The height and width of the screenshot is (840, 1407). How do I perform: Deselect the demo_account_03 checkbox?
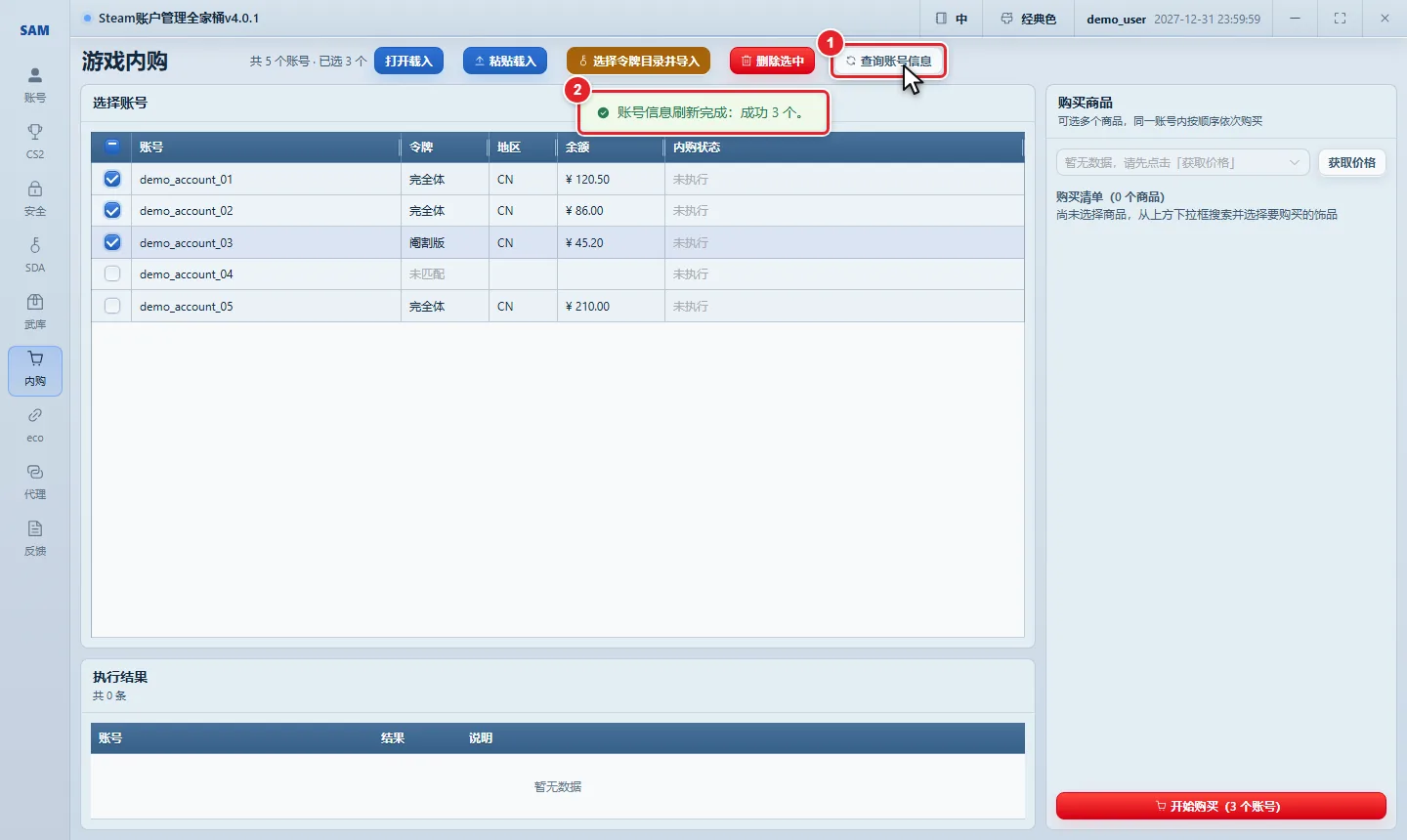coord(112,242)
